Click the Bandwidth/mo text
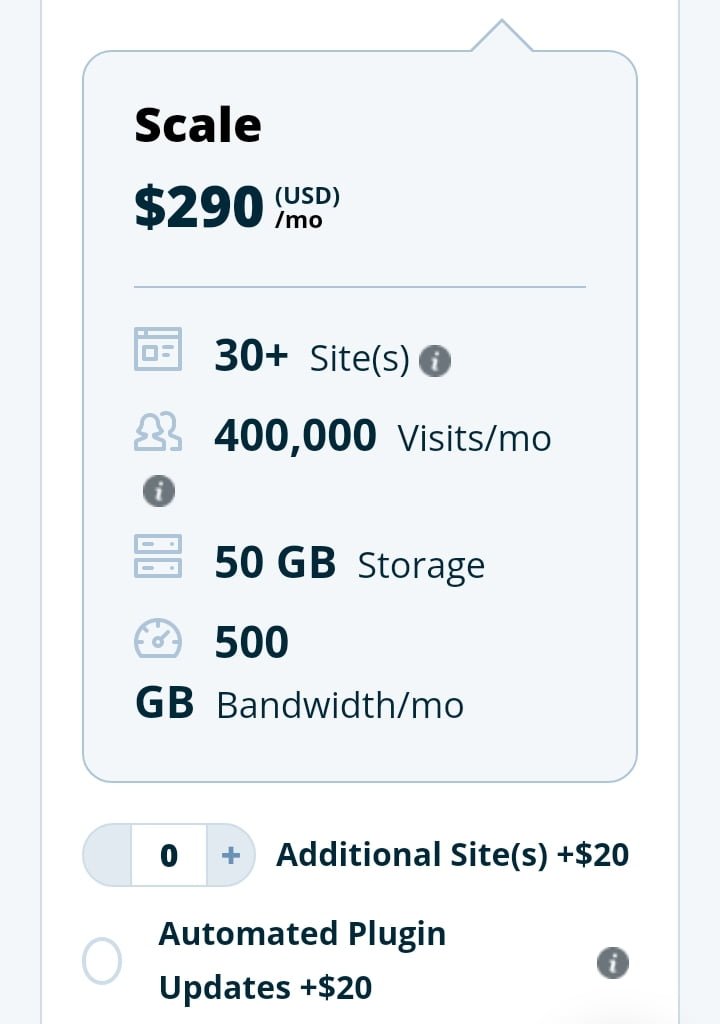 click(340, 705)
